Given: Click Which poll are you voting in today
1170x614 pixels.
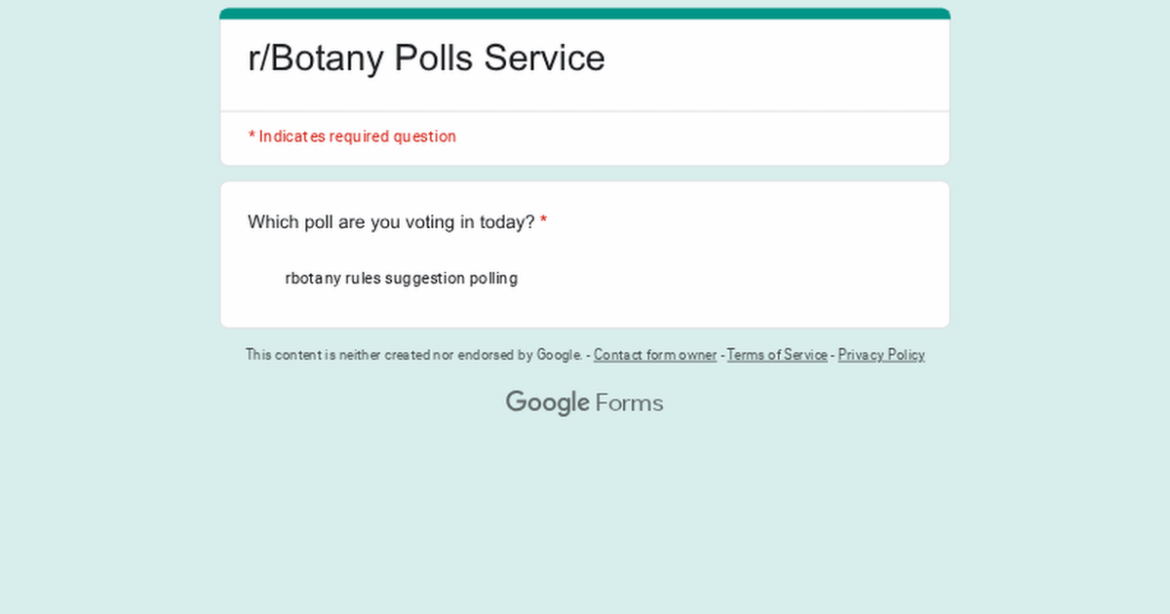Looking at the screenshot, I should (390, 222).
